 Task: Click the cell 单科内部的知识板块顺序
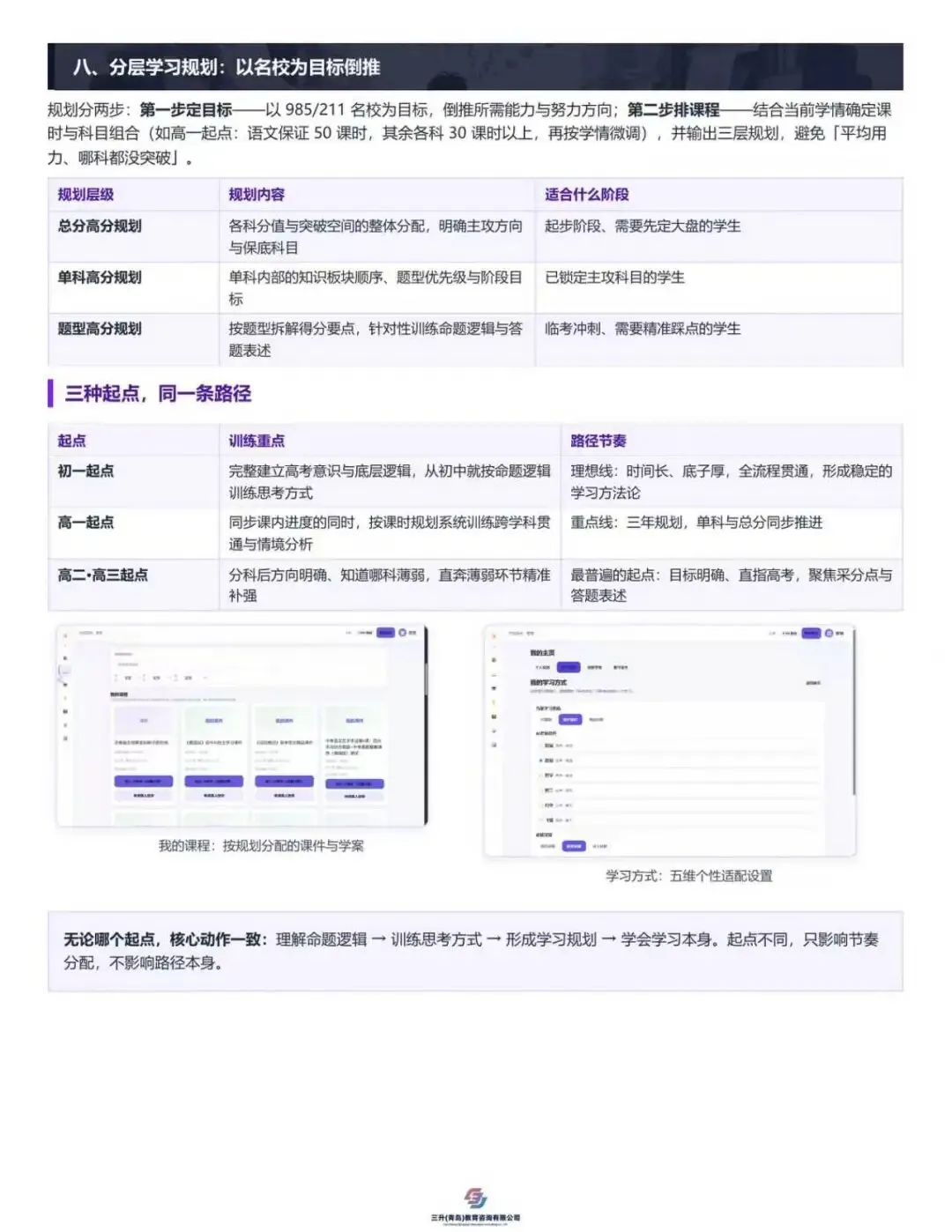(376, 288)
